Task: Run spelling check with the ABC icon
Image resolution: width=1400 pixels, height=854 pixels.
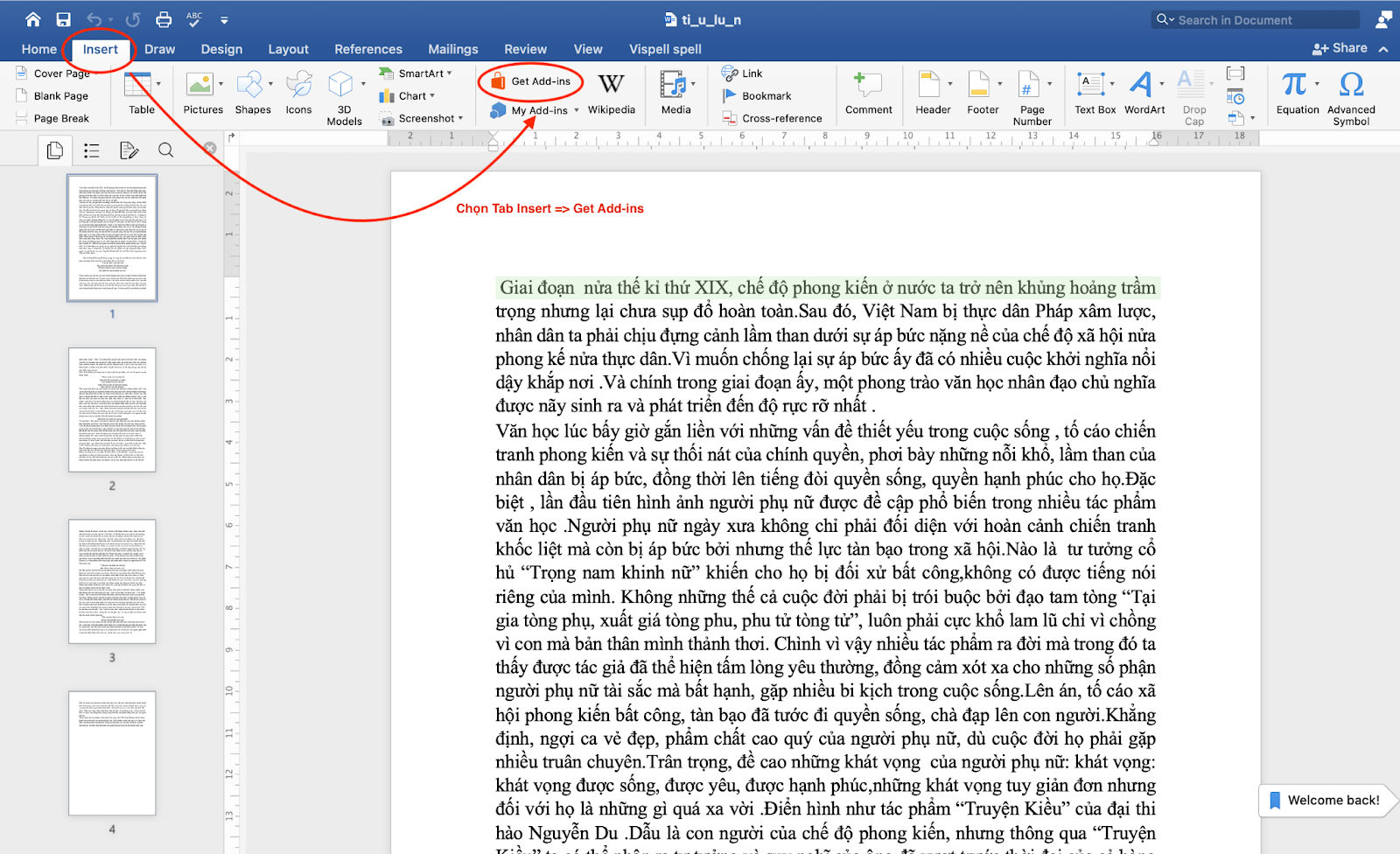Action: [194, 19]
